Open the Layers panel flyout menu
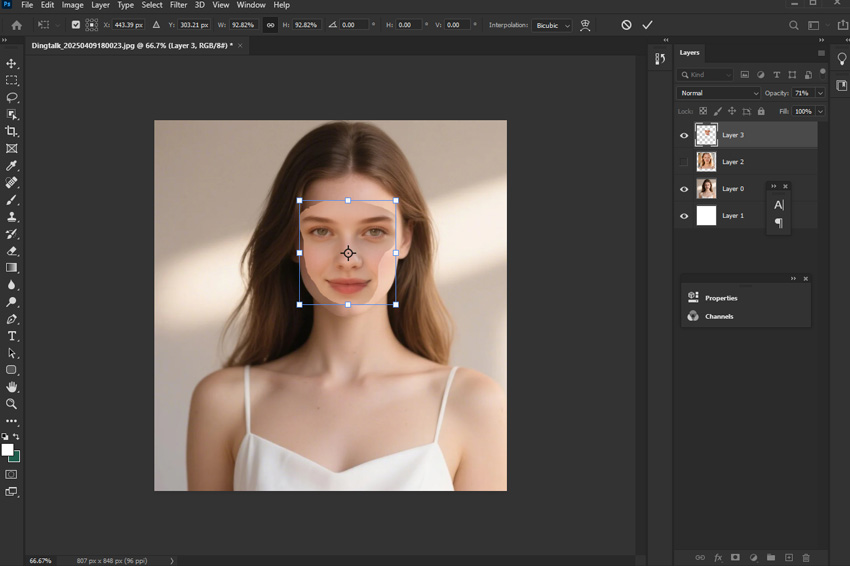Viewport: 850px width, 566px height. point(821,53)
